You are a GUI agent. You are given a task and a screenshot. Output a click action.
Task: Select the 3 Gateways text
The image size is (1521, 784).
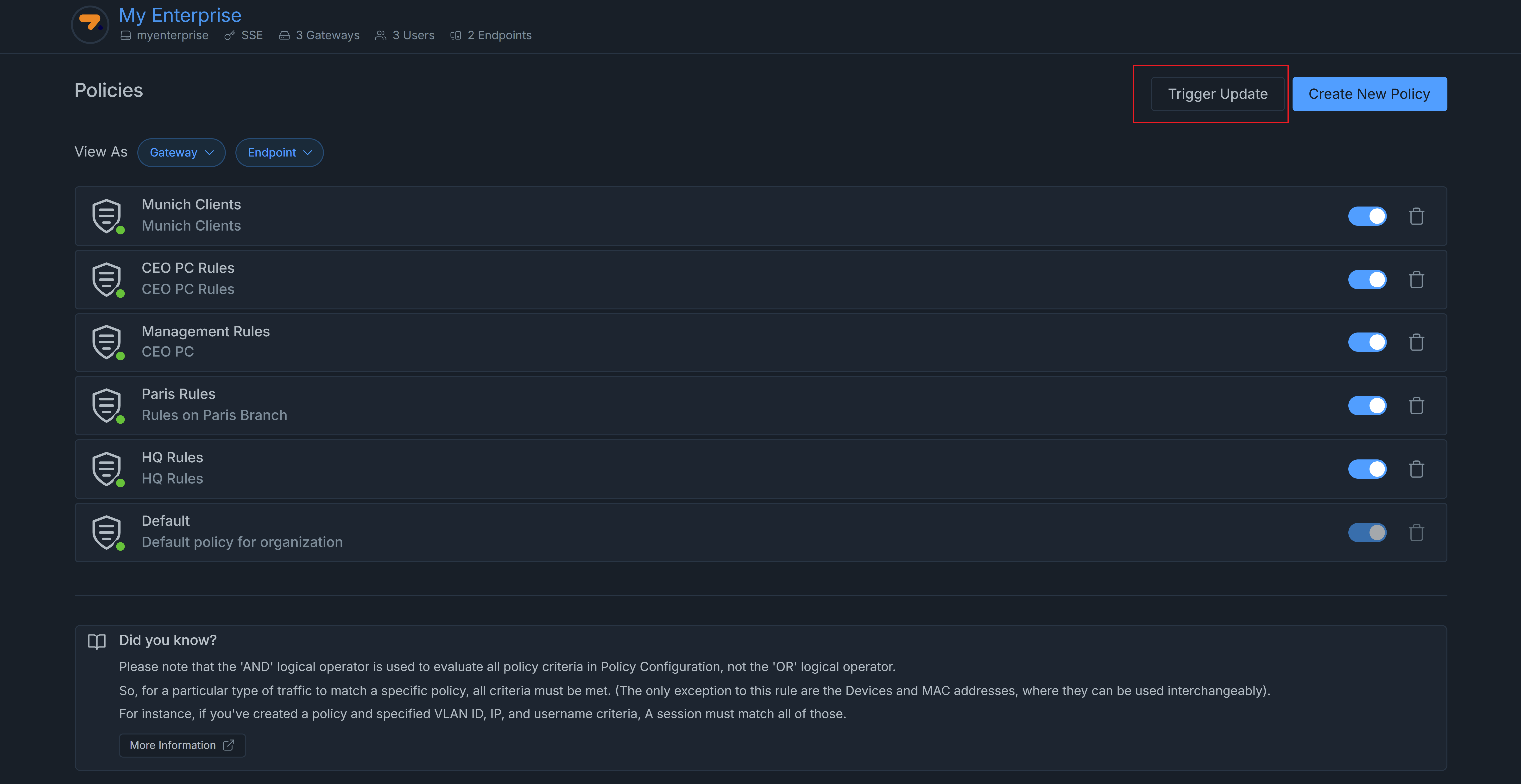coord(328,35)
